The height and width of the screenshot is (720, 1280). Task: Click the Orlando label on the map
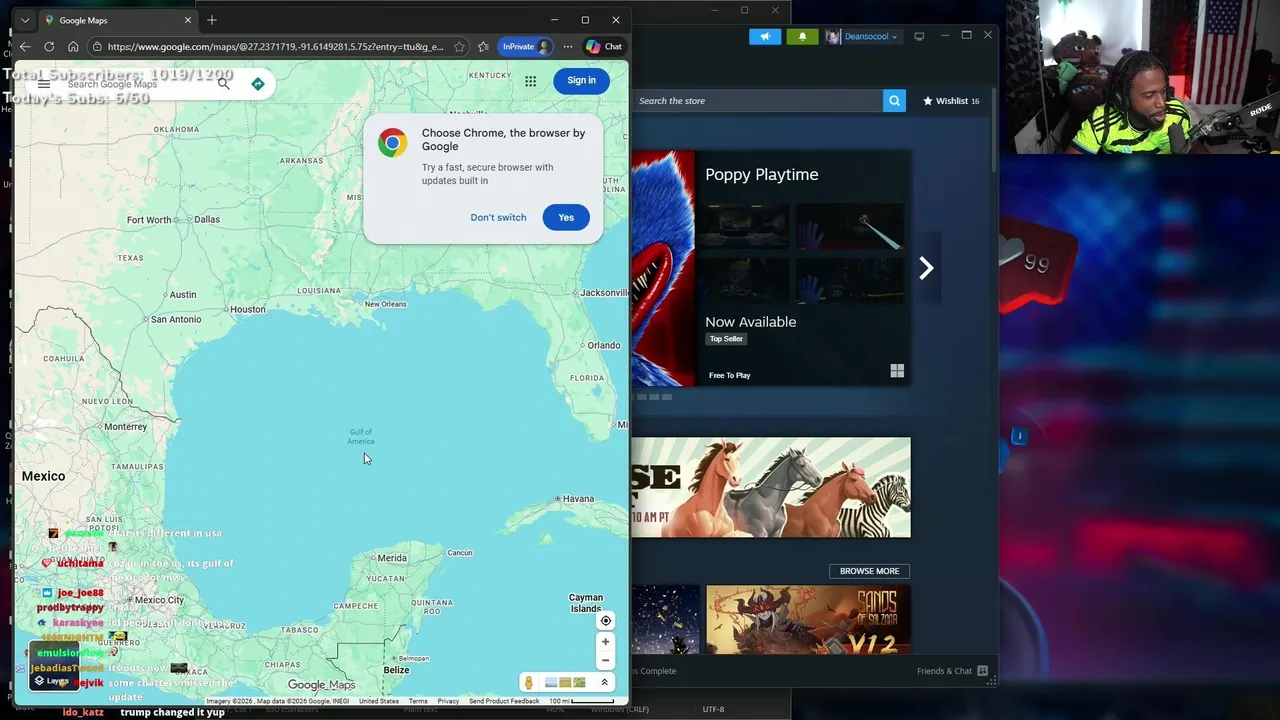tap(604, 345)
